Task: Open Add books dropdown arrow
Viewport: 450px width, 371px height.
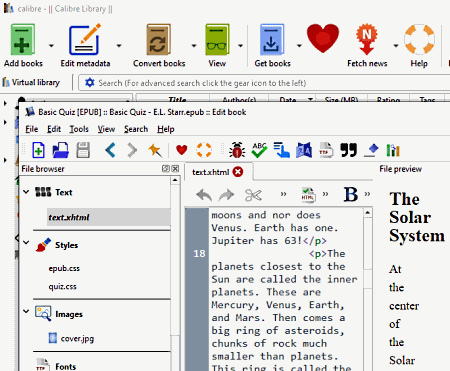Action: 51,45
